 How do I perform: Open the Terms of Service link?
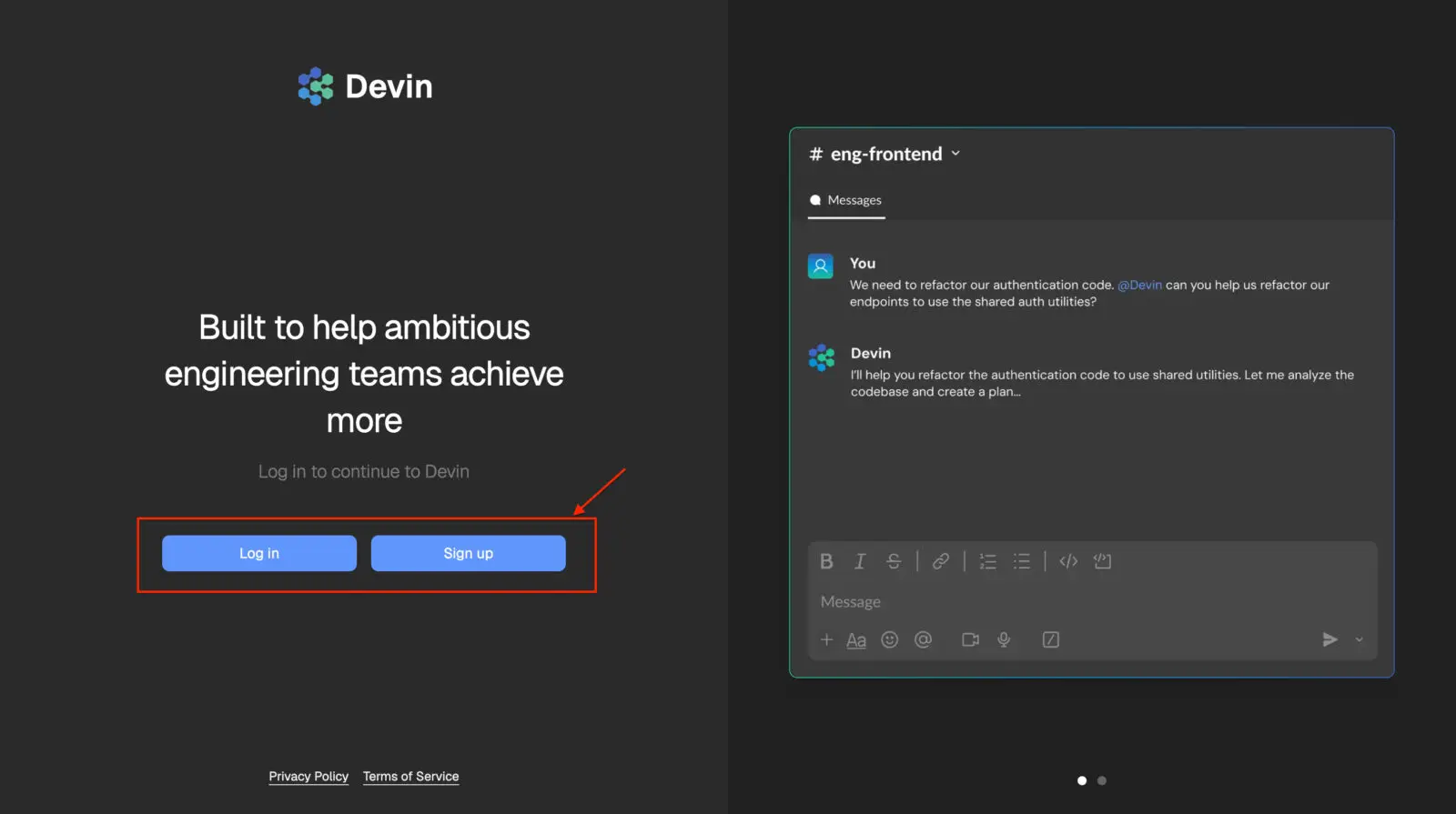pyautogui.click(x=410, y=776)
